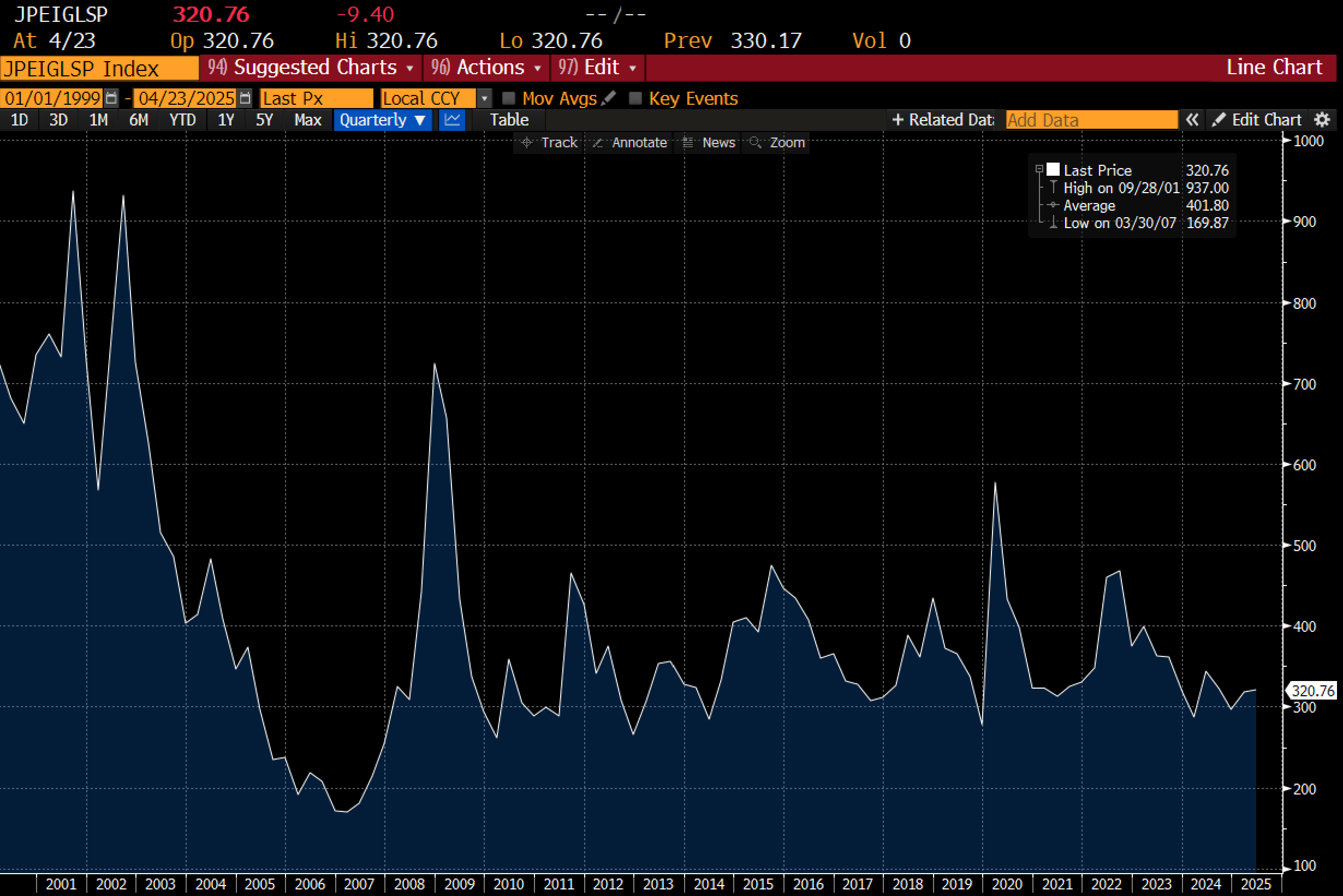Image resolution: width=1343 pixels, height=896 pixels.
Task: Switch to Table view
Action: (509, 120)
